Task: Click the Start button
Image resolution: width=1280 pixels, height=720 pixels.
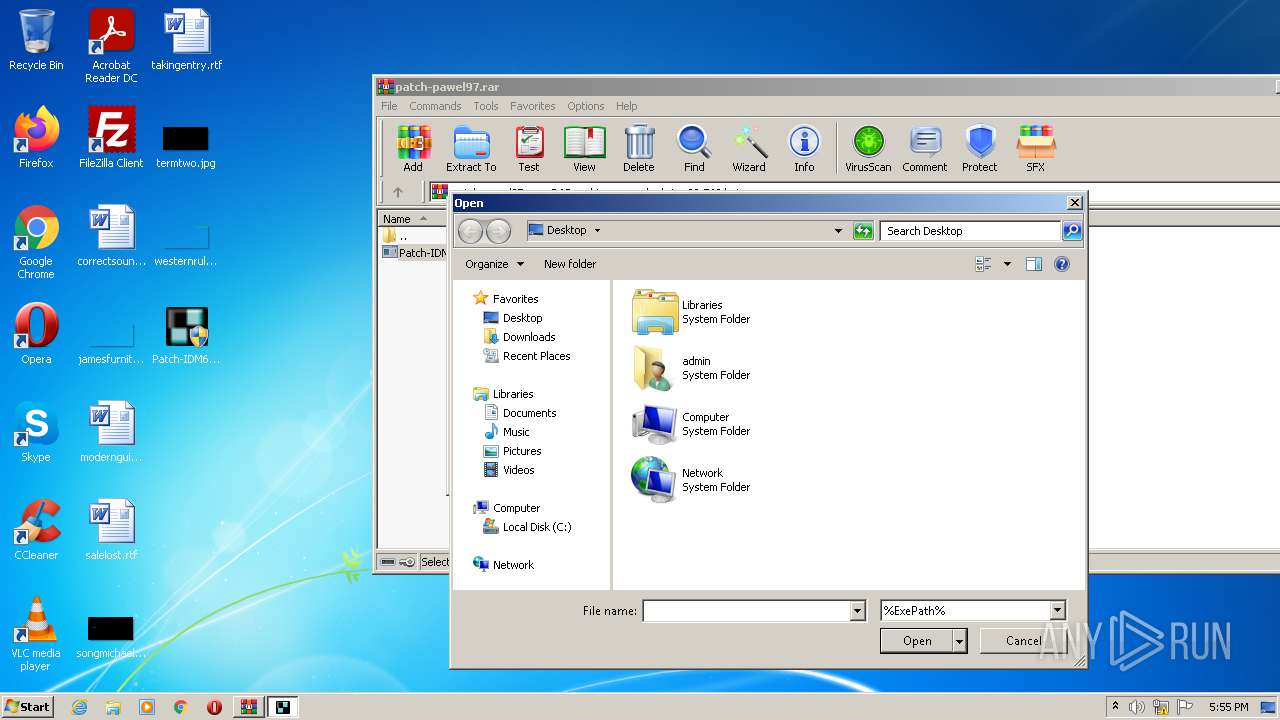Action: pyautogui.click(x=27, y=706)
